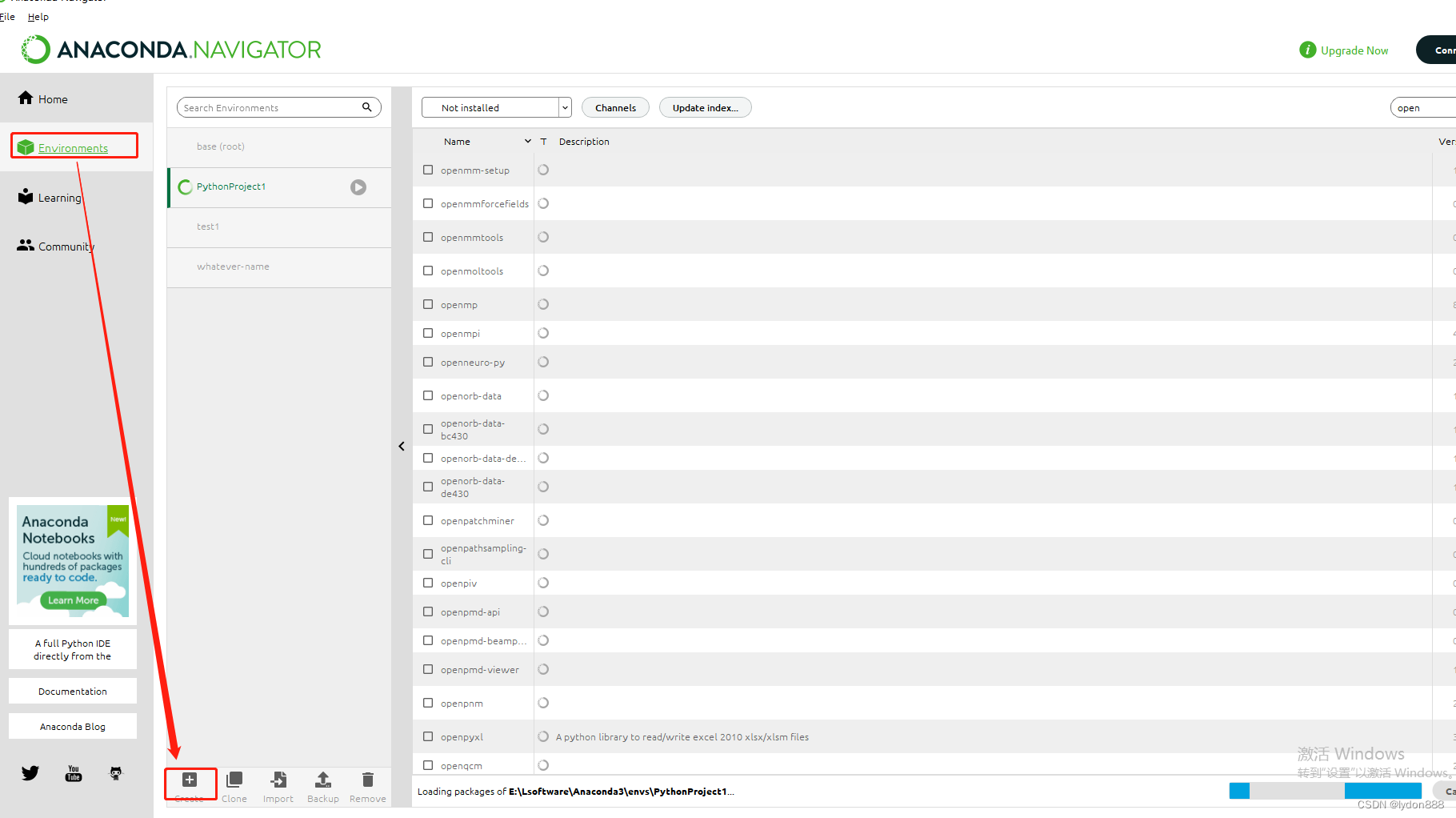
Task: Click the status circle icon for openpyxl
Action: (543, 736)
